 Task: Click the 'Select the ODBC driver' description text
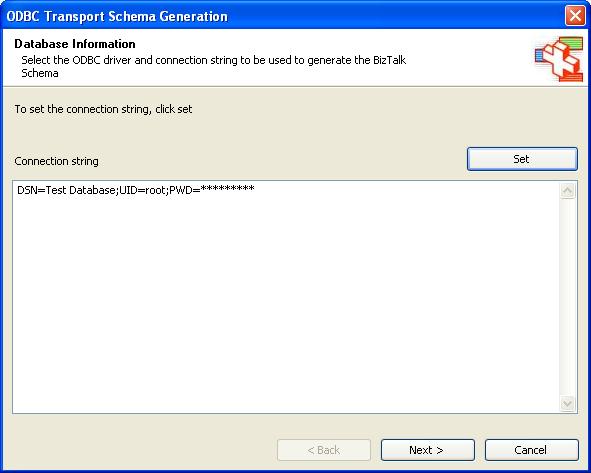pos(213,66)
